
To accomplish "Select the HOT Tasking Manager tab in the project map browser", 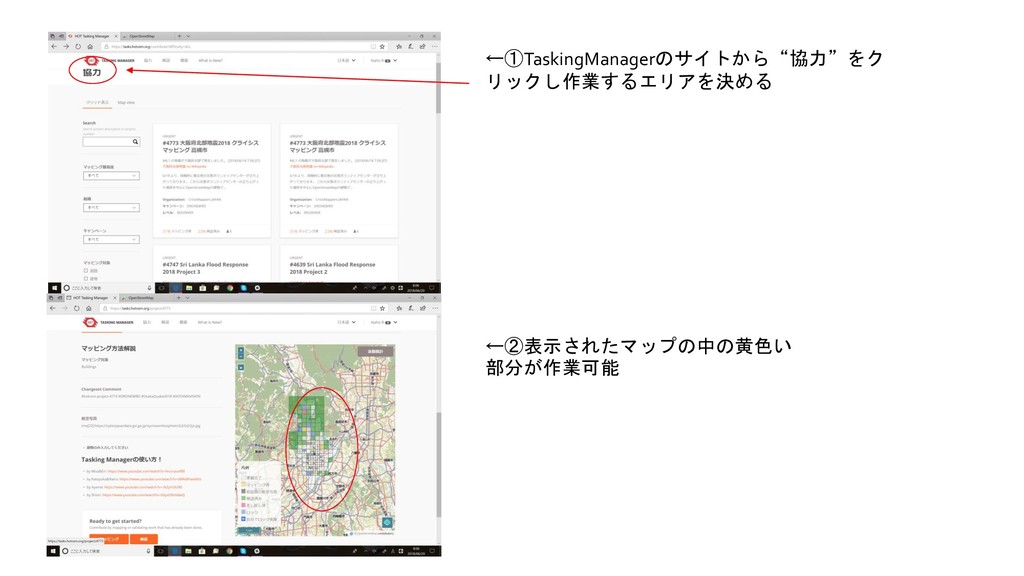I will tap(89, 298).
